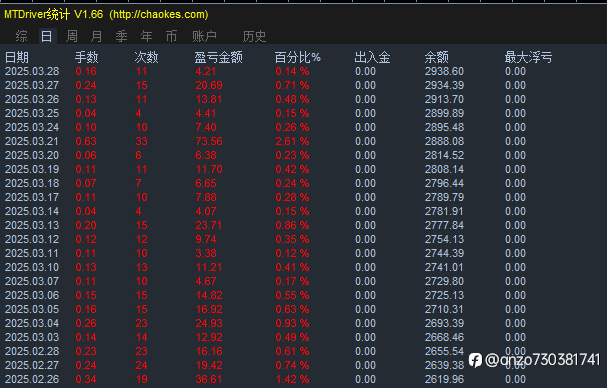
Task: Click balance value 2938.60
Action: (x=444, y=71)
